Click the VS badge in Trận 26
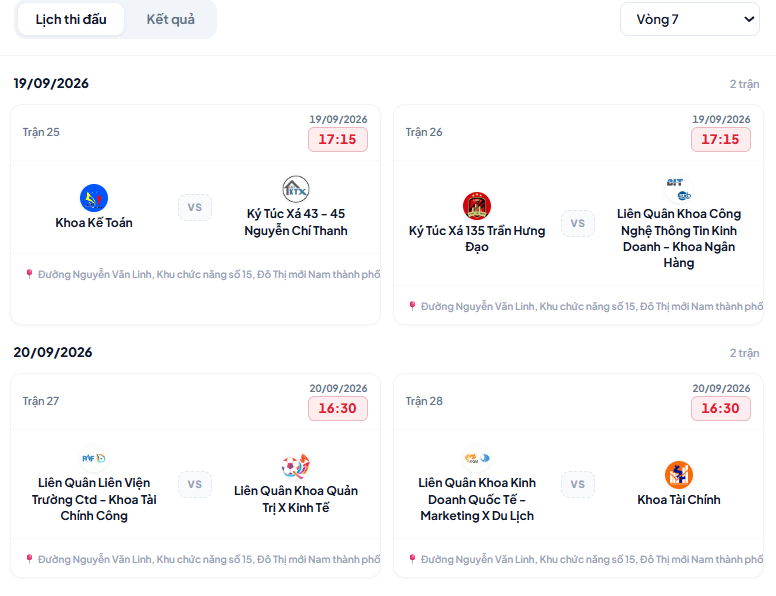 (x=578, y=223)
